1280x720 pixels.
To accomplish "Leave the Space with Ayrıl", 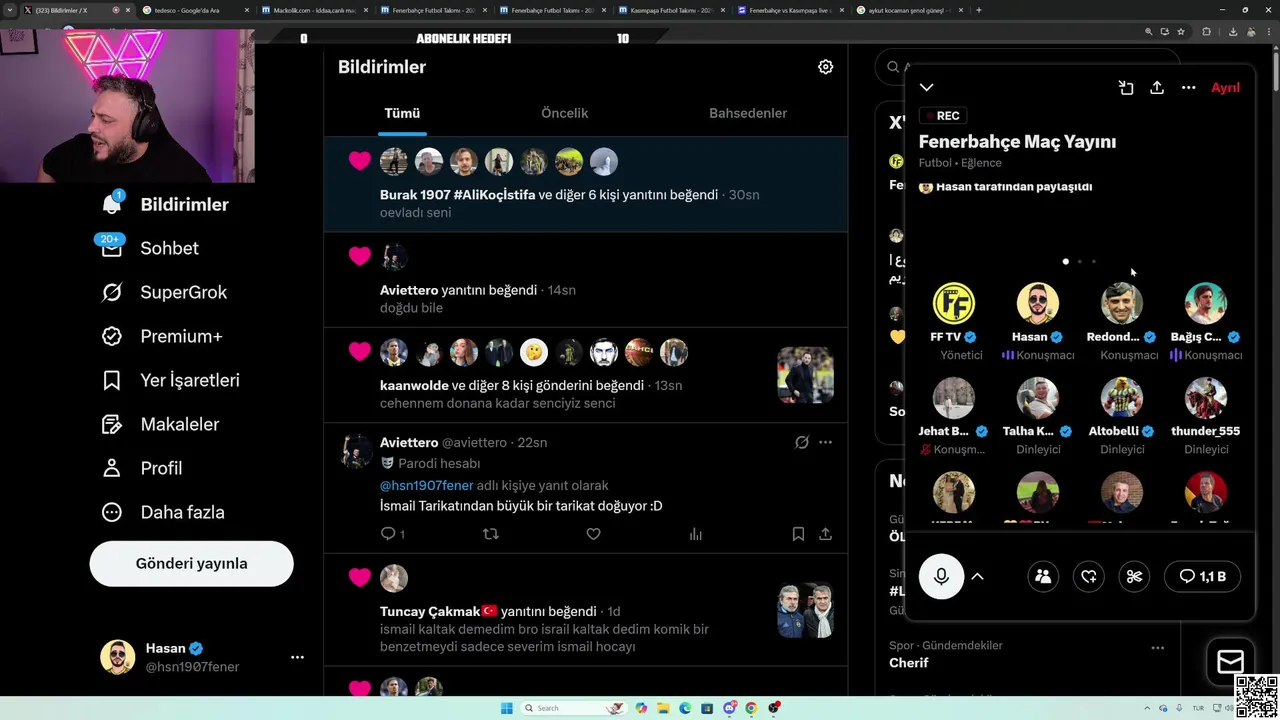I will point(1225,88).
